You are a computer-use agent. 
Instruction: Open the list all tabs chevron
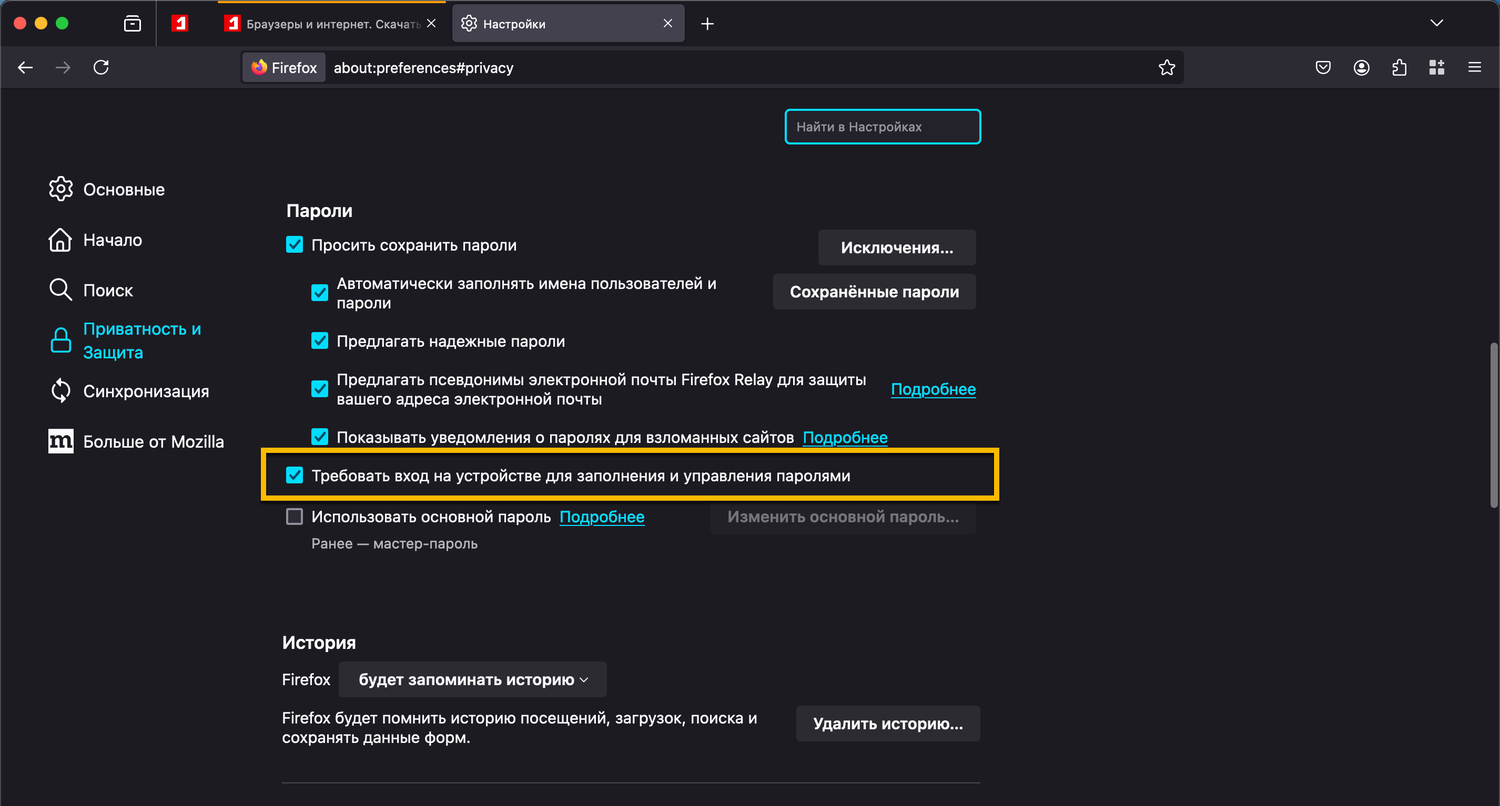point(1437,23)
